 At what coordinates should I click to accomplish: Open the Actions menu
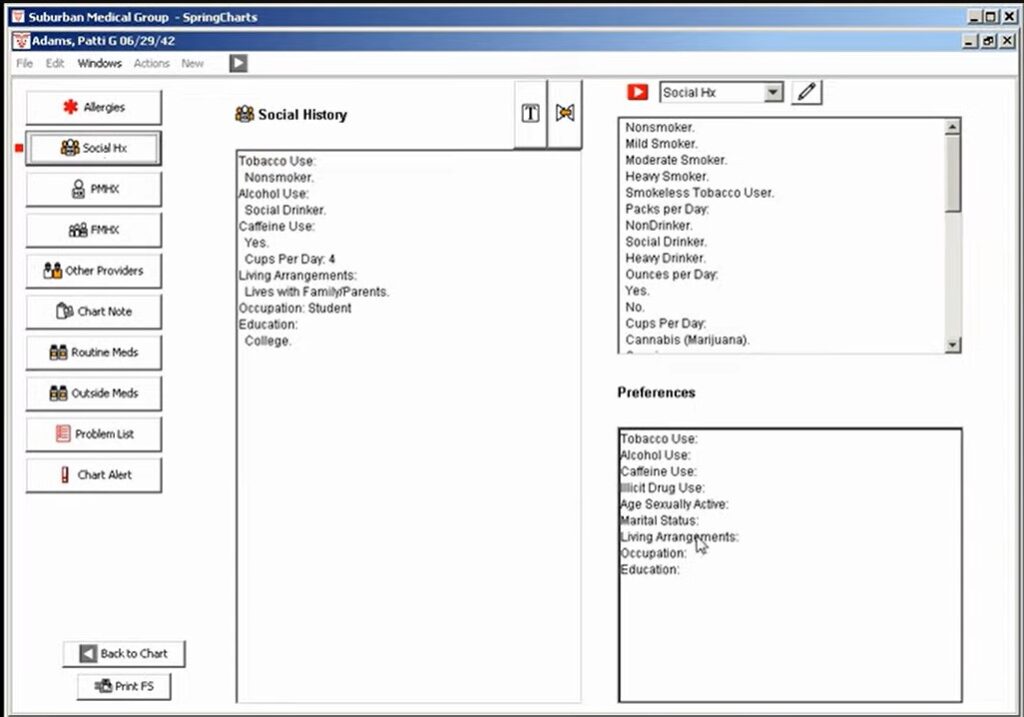pyautogui.click(x=151, y=63)
